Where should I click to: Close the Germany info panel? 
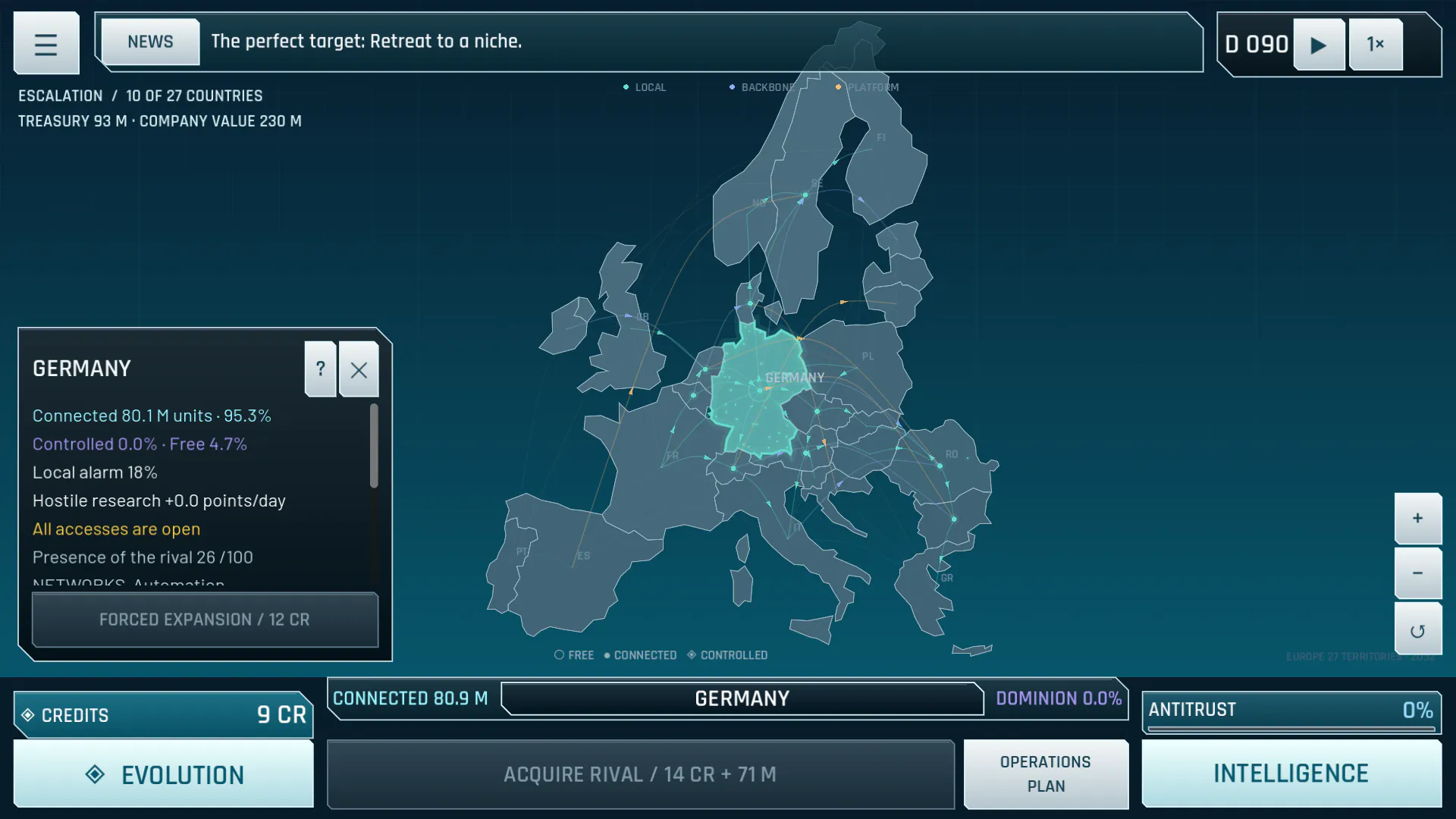coord(359,369)
